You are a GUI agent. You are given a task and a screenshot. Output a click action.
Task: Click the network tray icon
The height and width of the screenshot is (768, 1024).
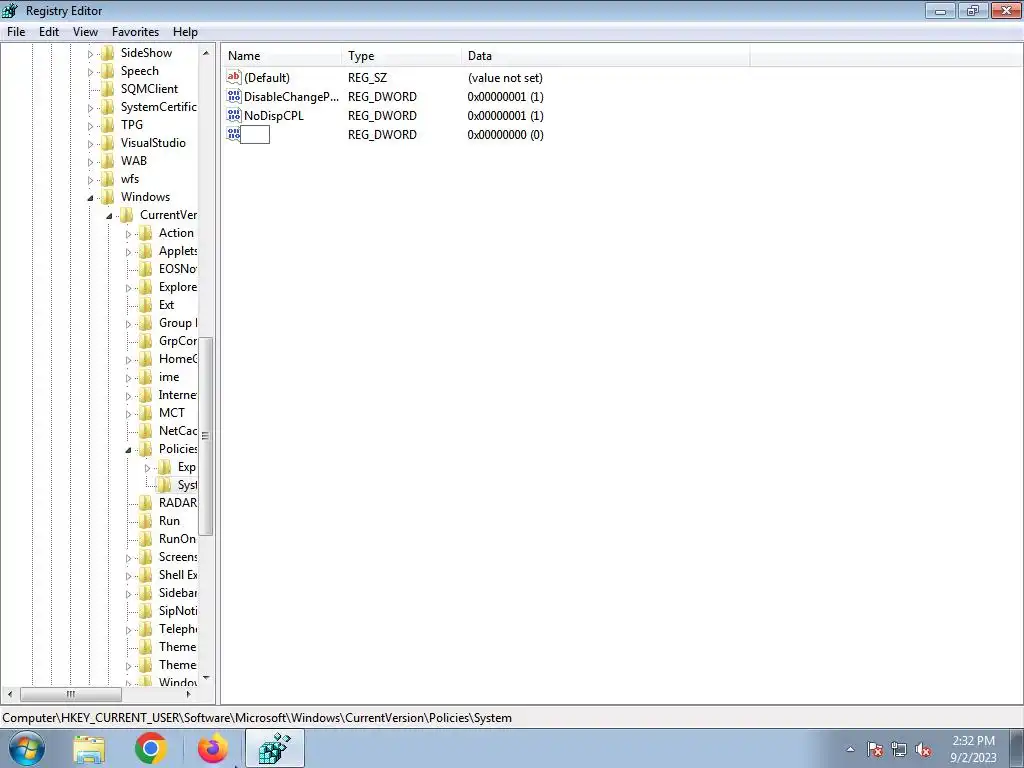click(x=899, y=749)
